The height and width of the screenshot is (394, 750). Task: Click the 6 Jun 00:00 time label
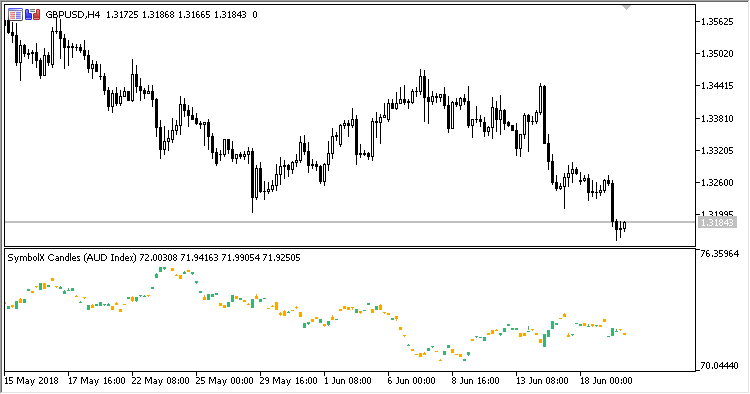(x=411, y=381)
